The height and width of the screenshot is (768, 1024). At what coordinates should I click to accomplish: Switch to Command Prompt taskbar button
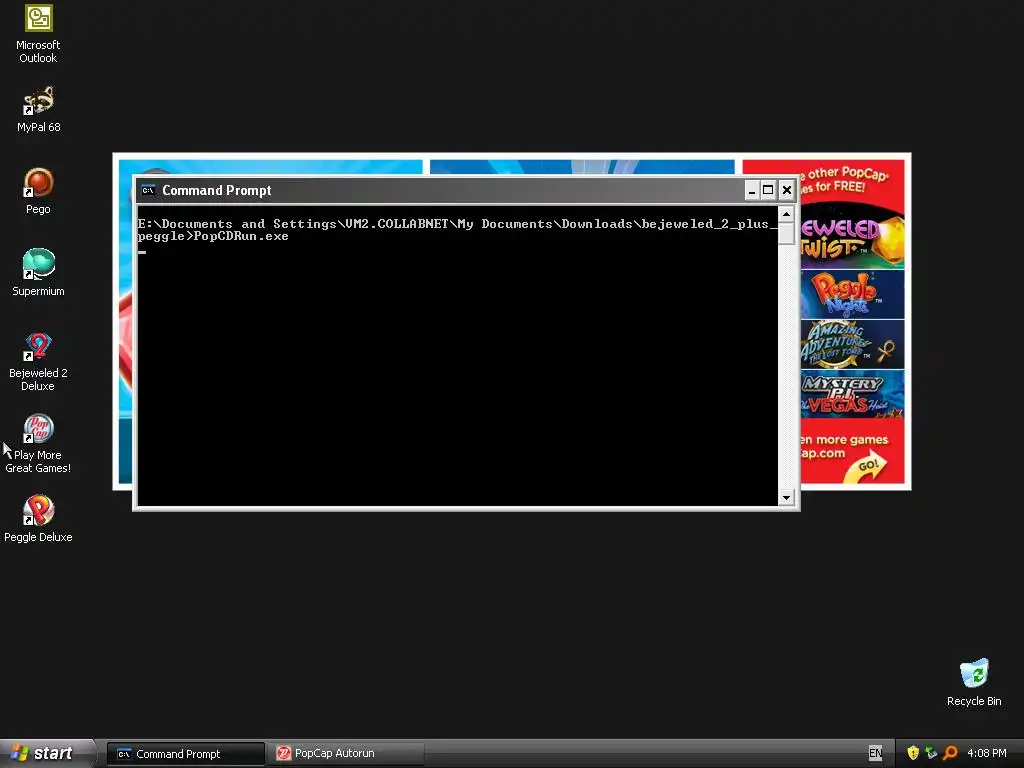coord(186,754)
